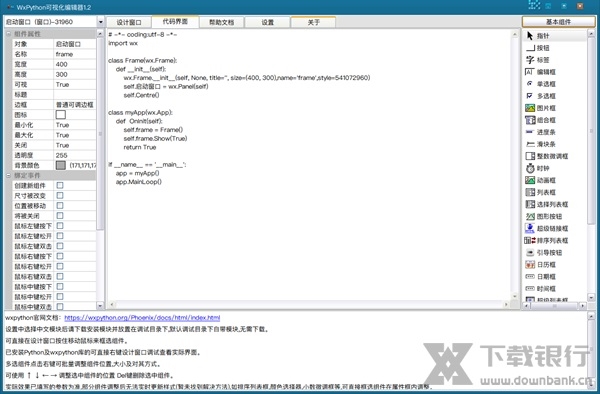Pick the 单选框 radio button component
600x394 pixels.
541,84
